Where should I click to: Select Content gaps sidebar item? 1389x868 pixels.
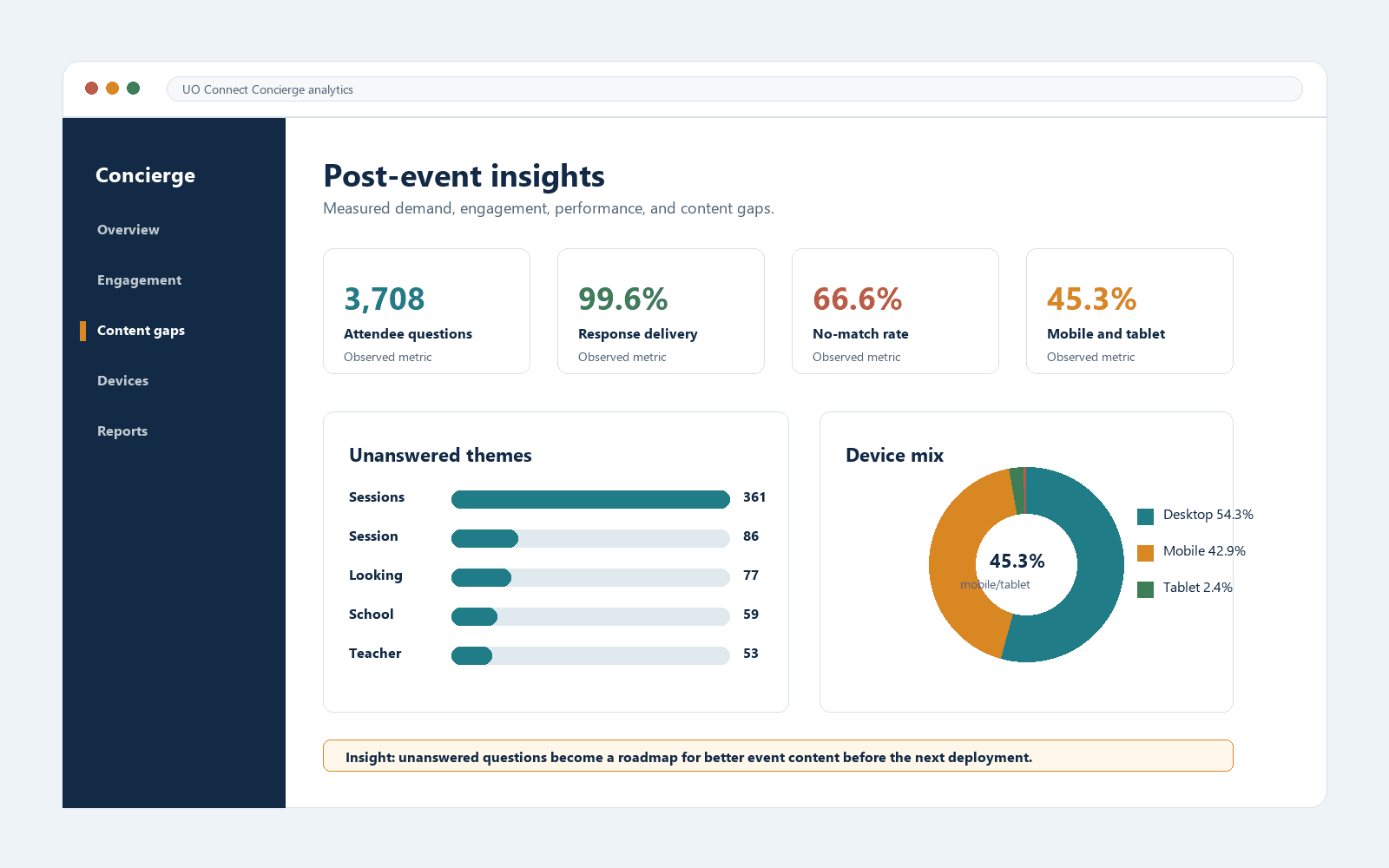[141, 331]
